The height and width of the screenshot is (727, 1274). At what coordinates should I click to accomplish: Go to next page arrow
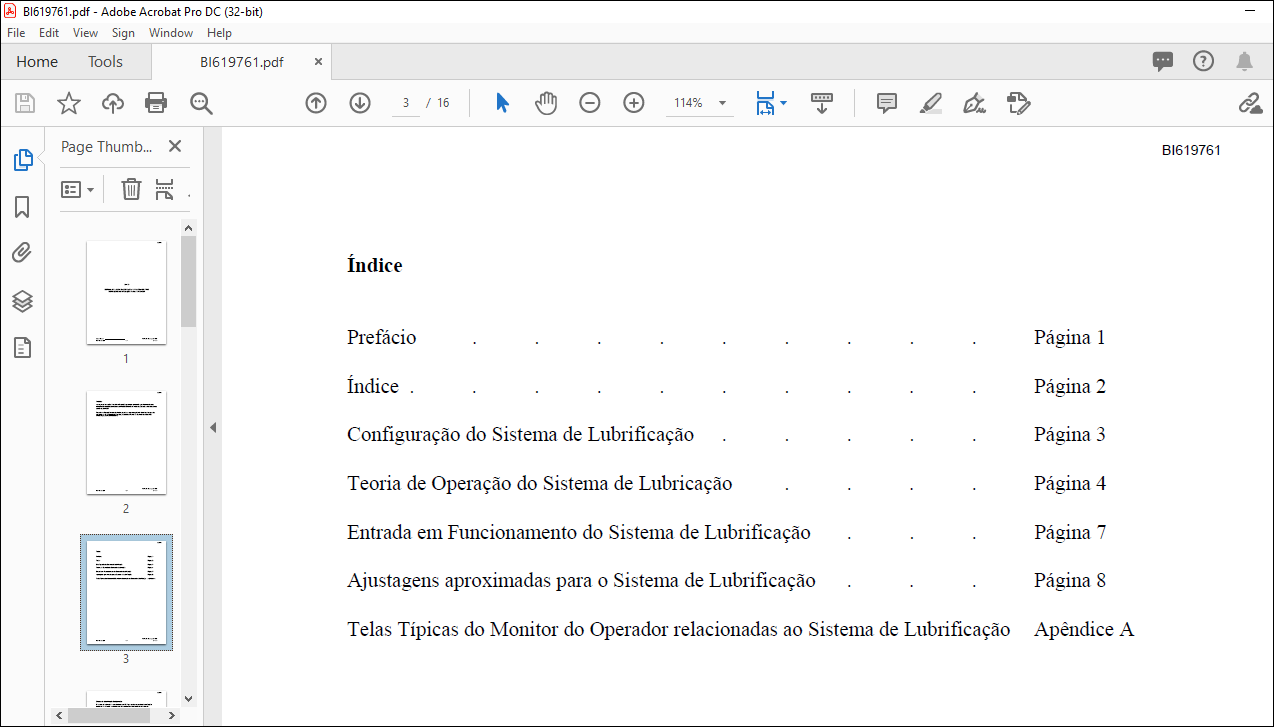click(360, 103)
